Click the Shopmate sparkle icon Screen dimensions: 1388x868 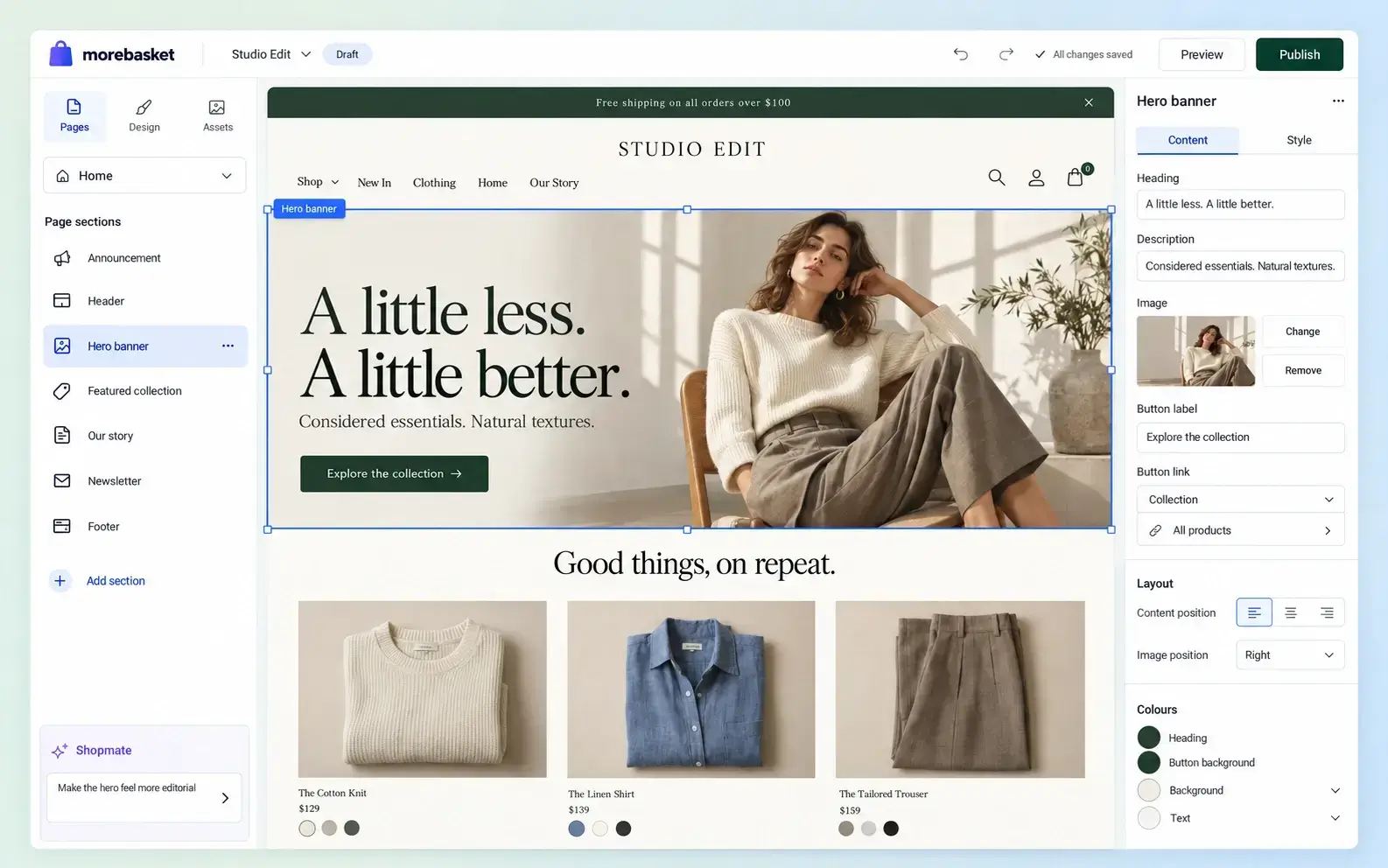[x=60, y=751]
